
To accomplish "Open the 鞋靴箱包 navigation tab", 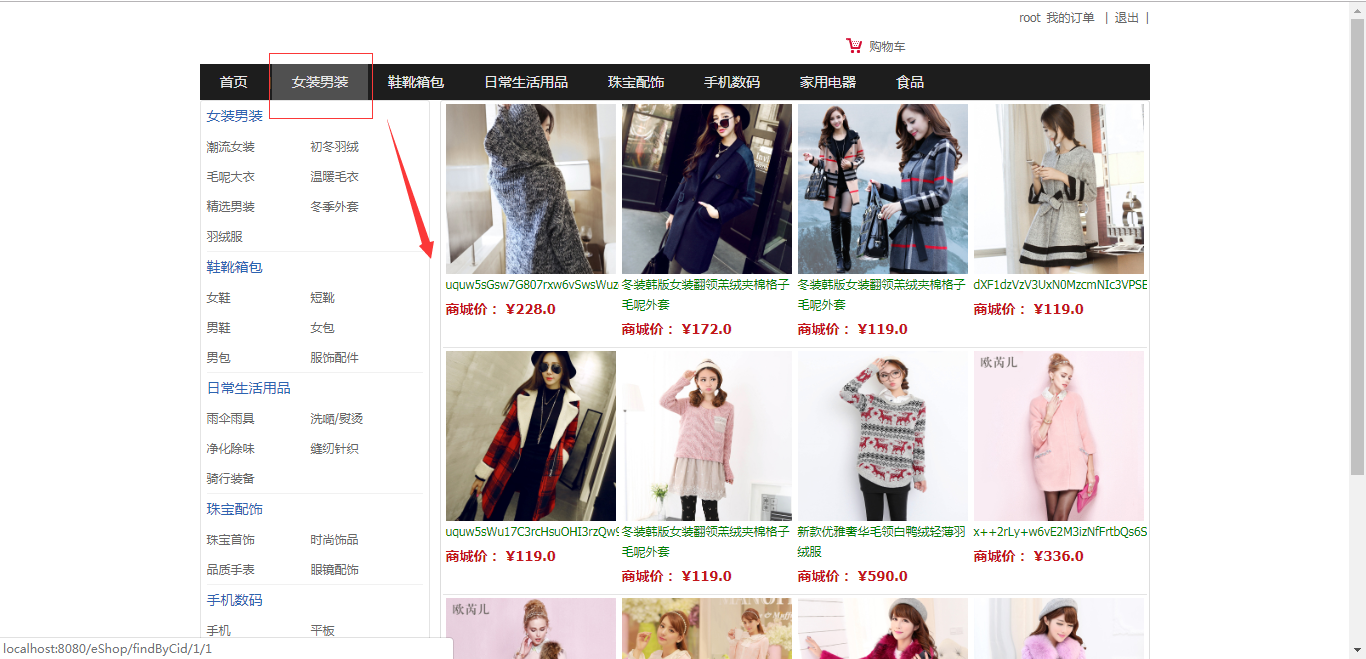I will tap(416, 82).
